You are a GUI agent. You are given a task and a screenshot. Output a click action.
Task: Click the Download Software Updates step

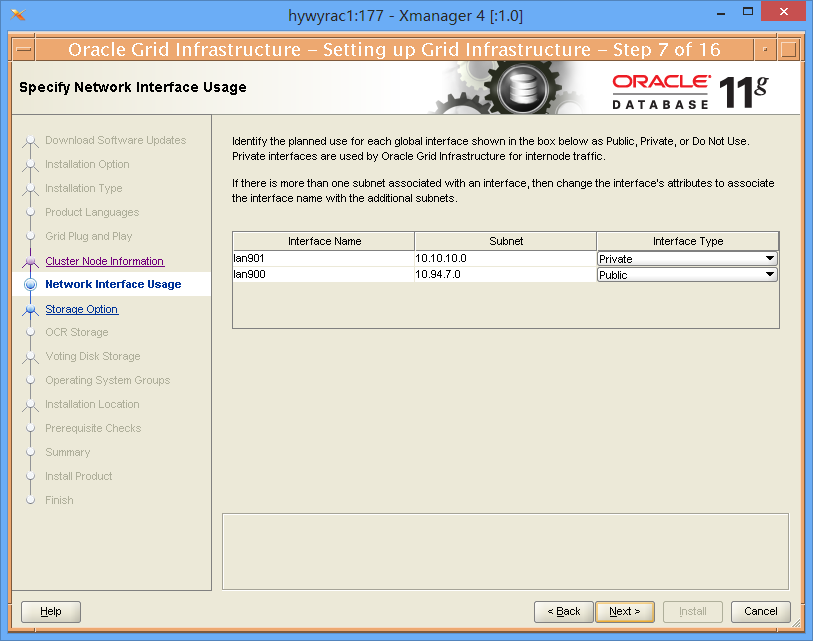[116, 140]
